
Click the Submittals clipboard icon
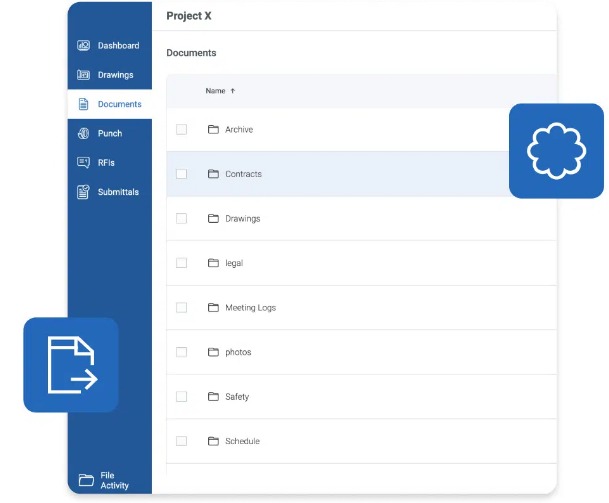(x=84, y=192)
